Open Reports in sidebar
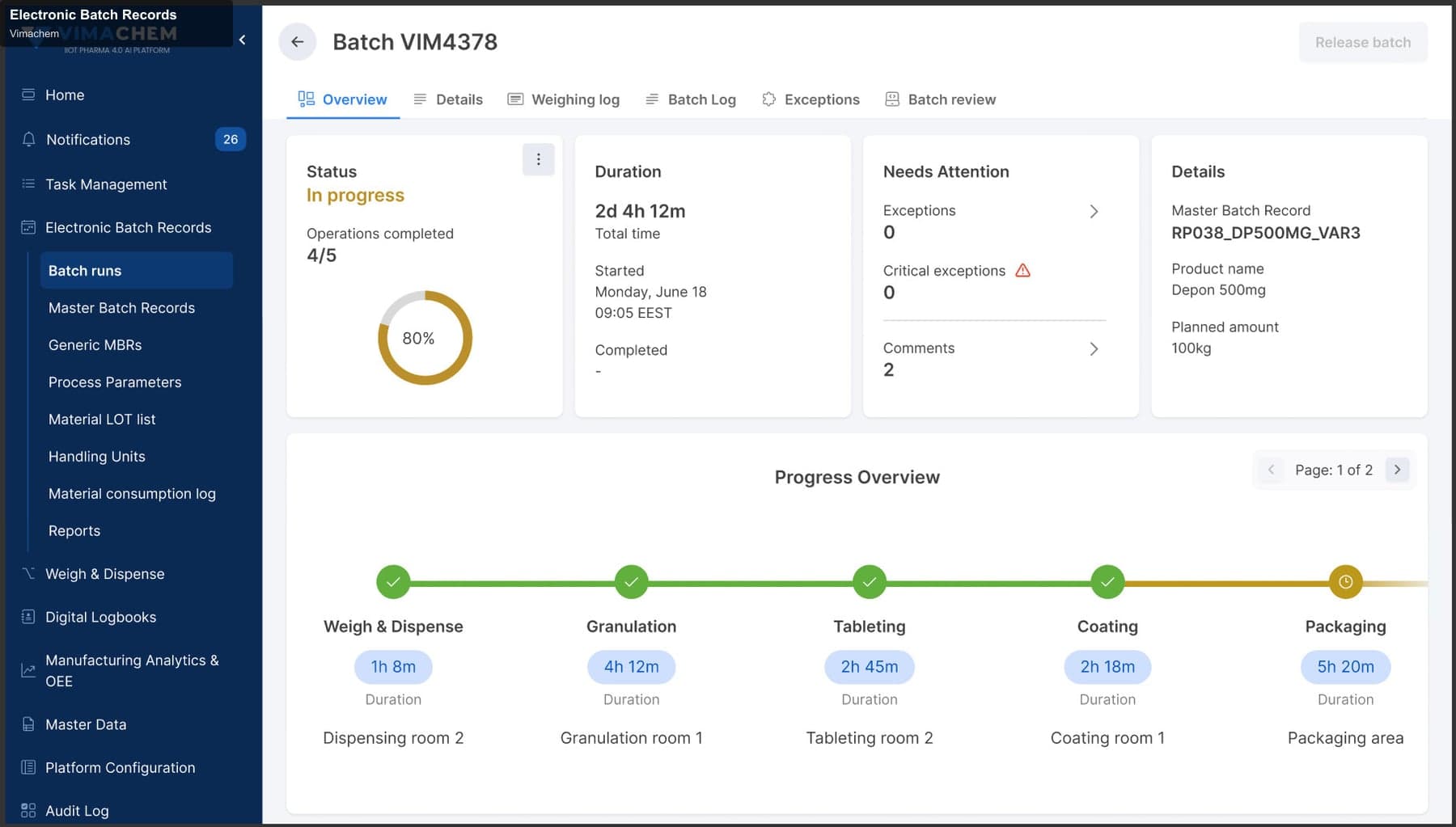 pyautogui.click(x=74, y=531)
